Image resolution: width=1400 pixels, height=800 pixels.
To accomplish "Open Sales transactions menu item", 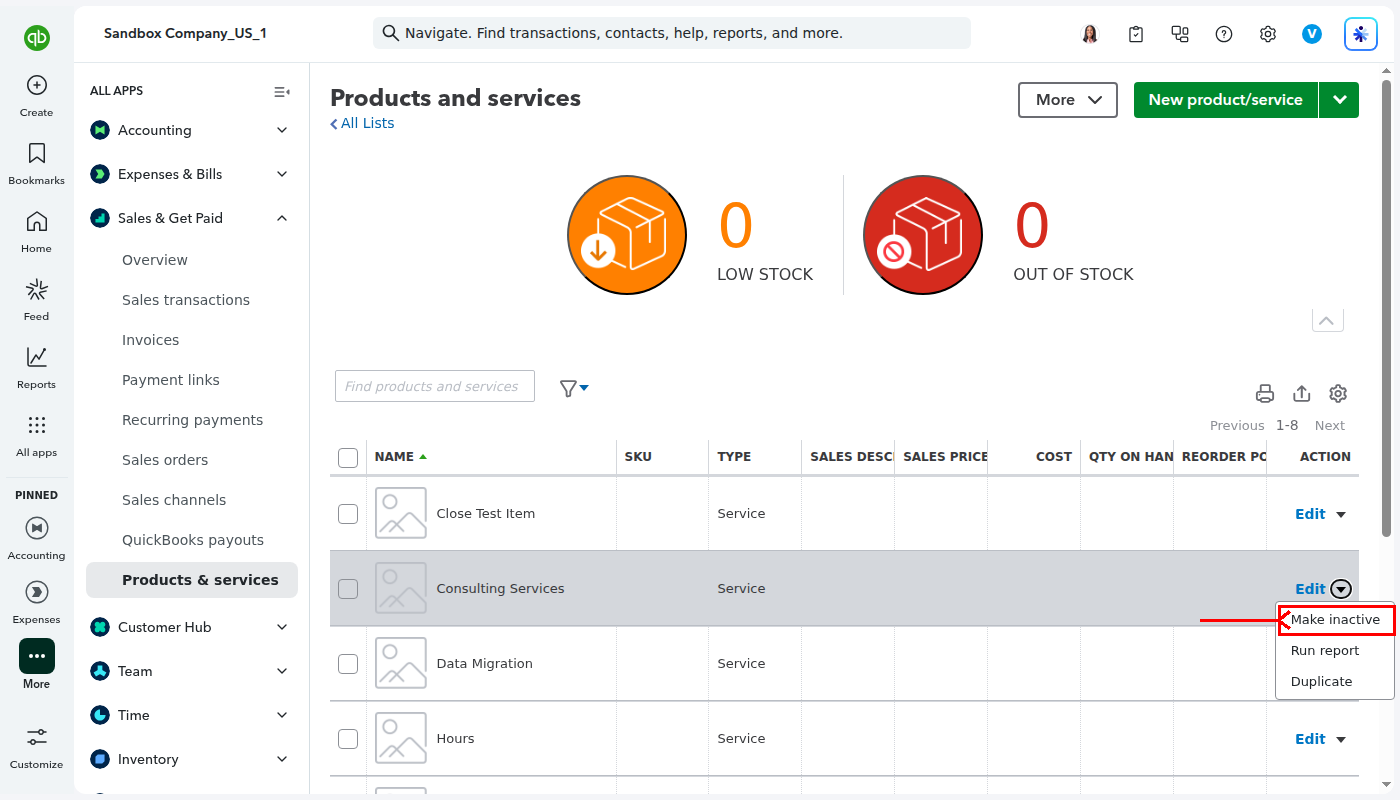I will click(186, 300).
